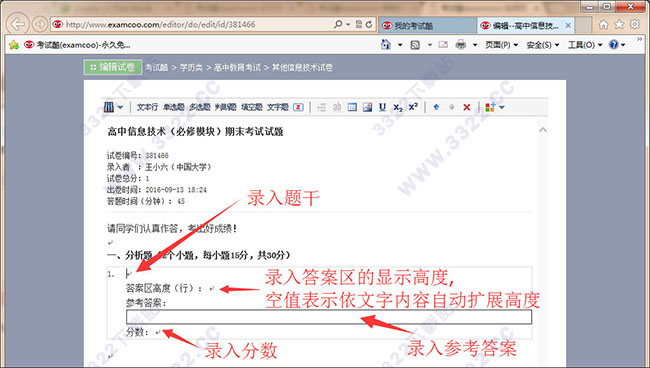This screenshot has height=368, width=650.
Task: Click the underline formatting icon
Action: (x=382, y=107)
